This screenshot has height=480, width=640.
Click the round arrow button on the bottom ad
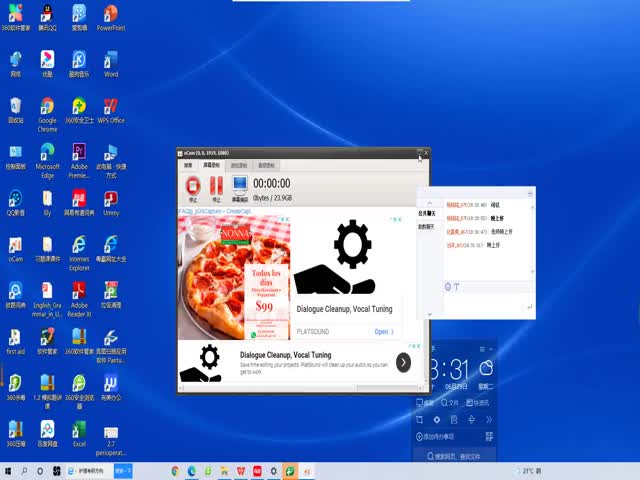[403, 362]
